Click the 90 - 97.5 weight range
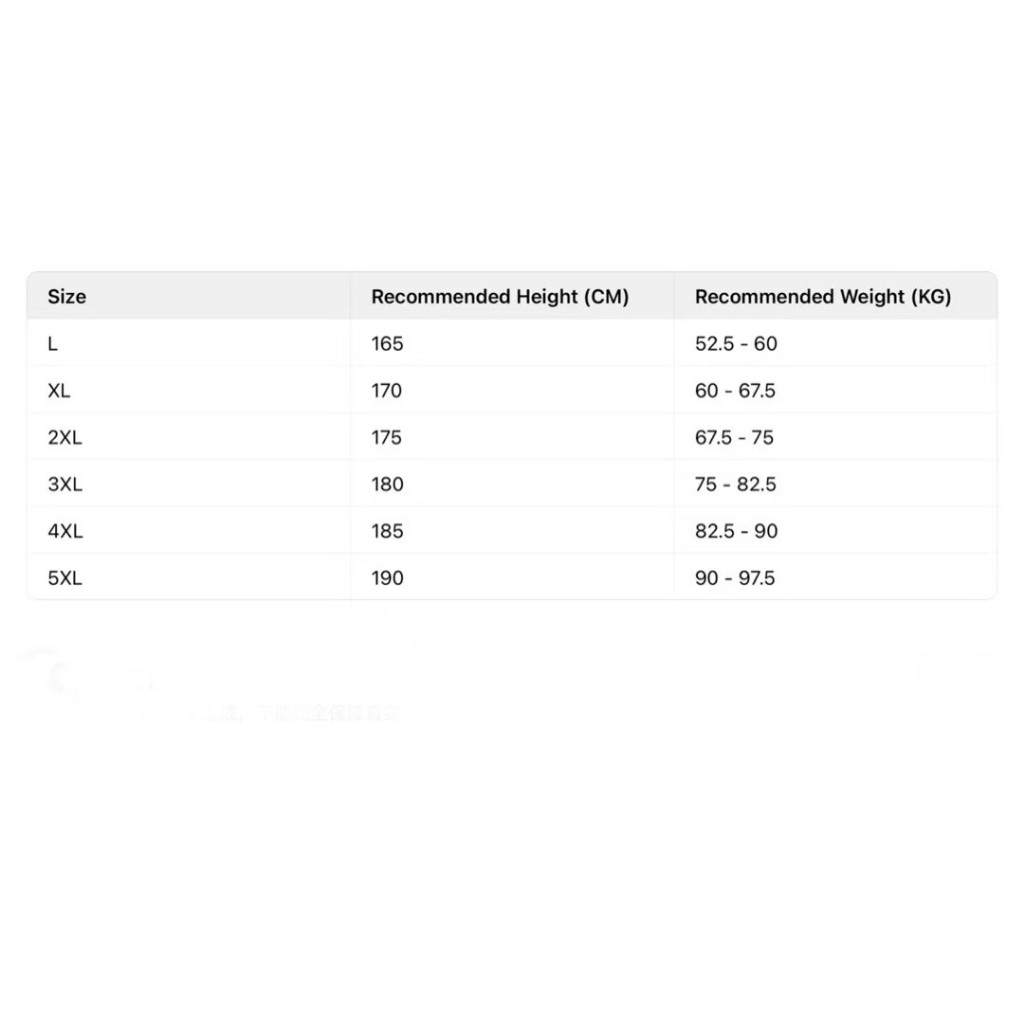The width and height of the screenshot is (1024, 1024). click(735, 579)
